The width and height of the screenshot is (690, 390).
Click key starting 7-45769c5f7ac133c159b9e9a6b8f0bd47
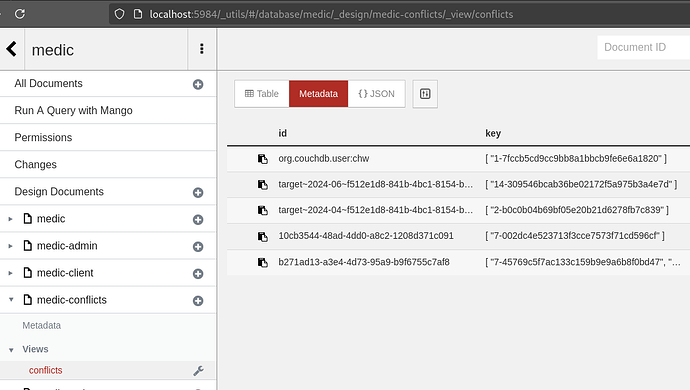[x=583, y=262]
